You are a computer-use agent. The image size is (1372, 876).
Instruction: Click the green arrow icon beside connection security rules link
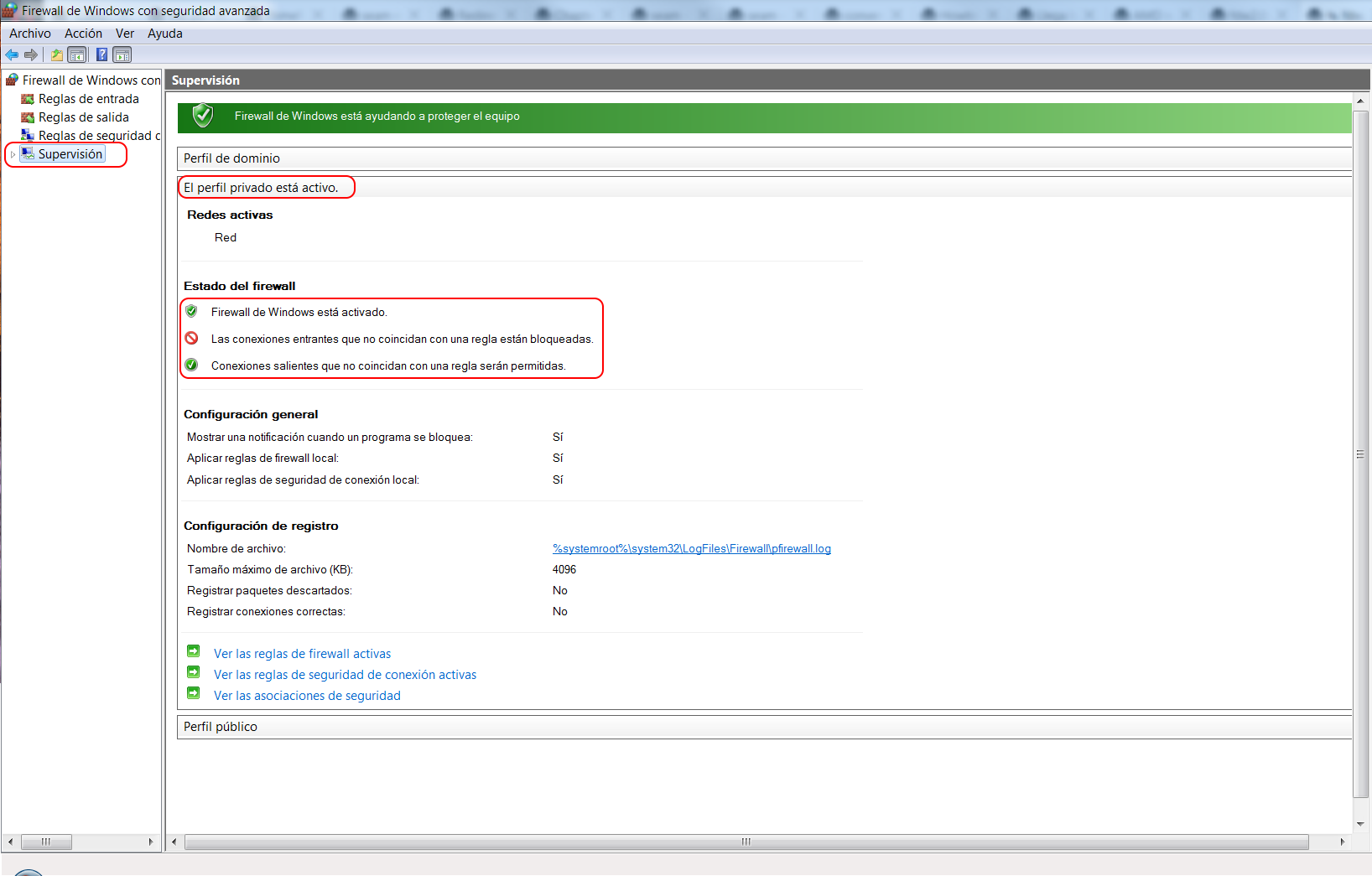(x=194, y=671)
